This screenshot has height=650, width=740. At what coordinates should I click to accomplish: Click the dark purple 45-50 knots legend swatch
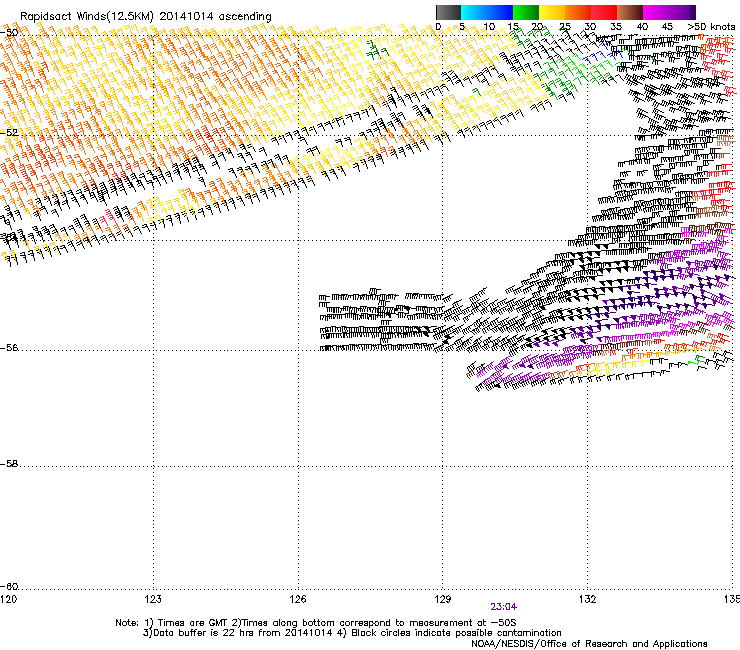point(682,12)
